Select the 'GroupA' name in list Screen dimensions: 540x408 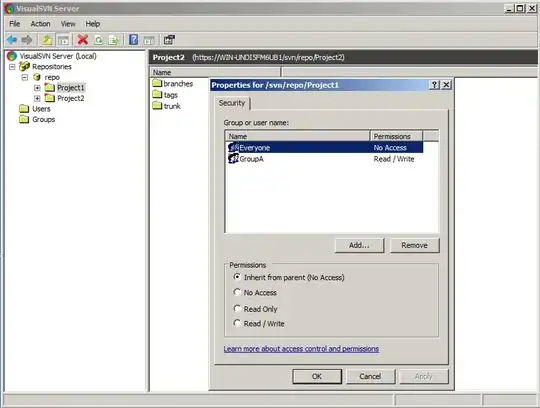click(251, 159)
